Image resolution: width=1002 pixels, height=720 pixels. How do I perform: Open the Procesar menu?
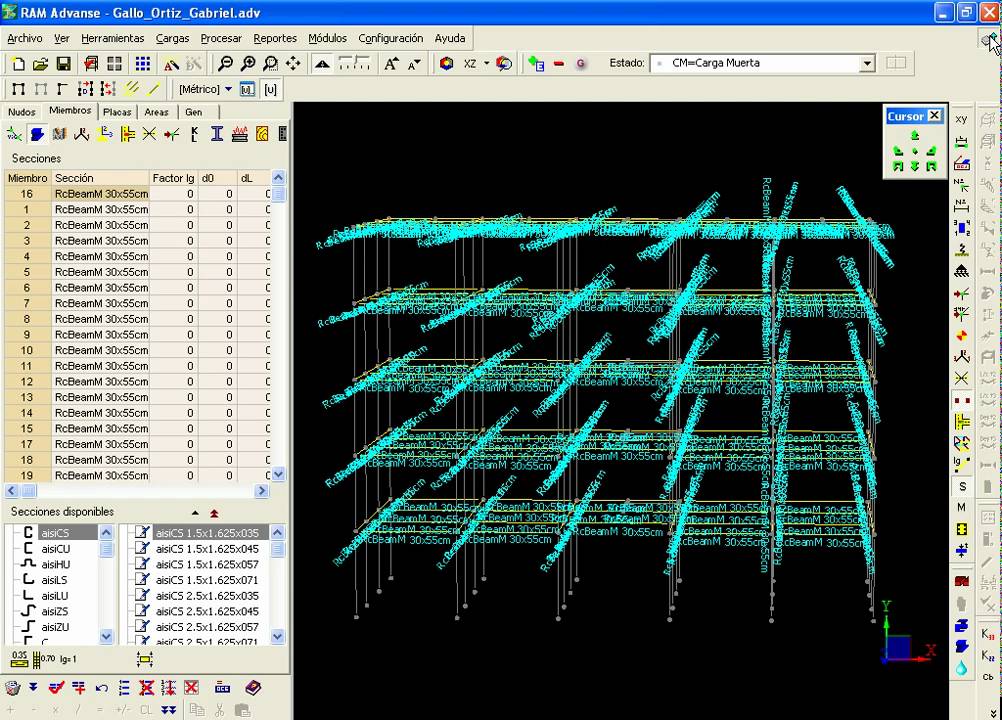coord(221,38)
